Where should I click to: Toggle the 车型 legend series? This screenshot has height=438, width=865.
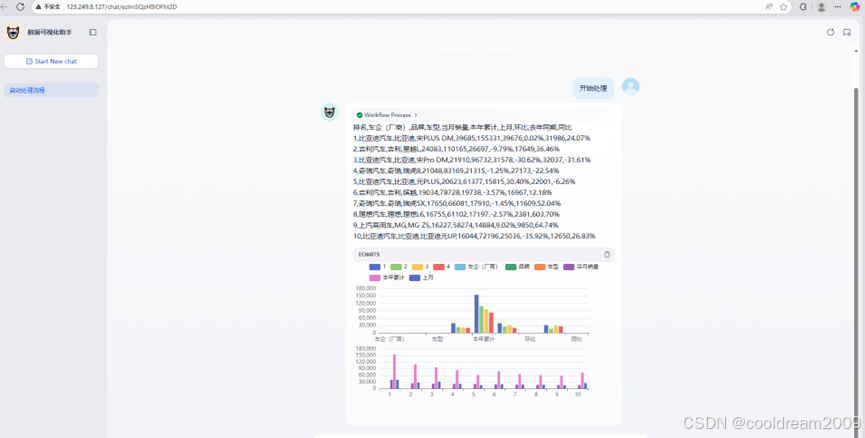coord(547,266)
